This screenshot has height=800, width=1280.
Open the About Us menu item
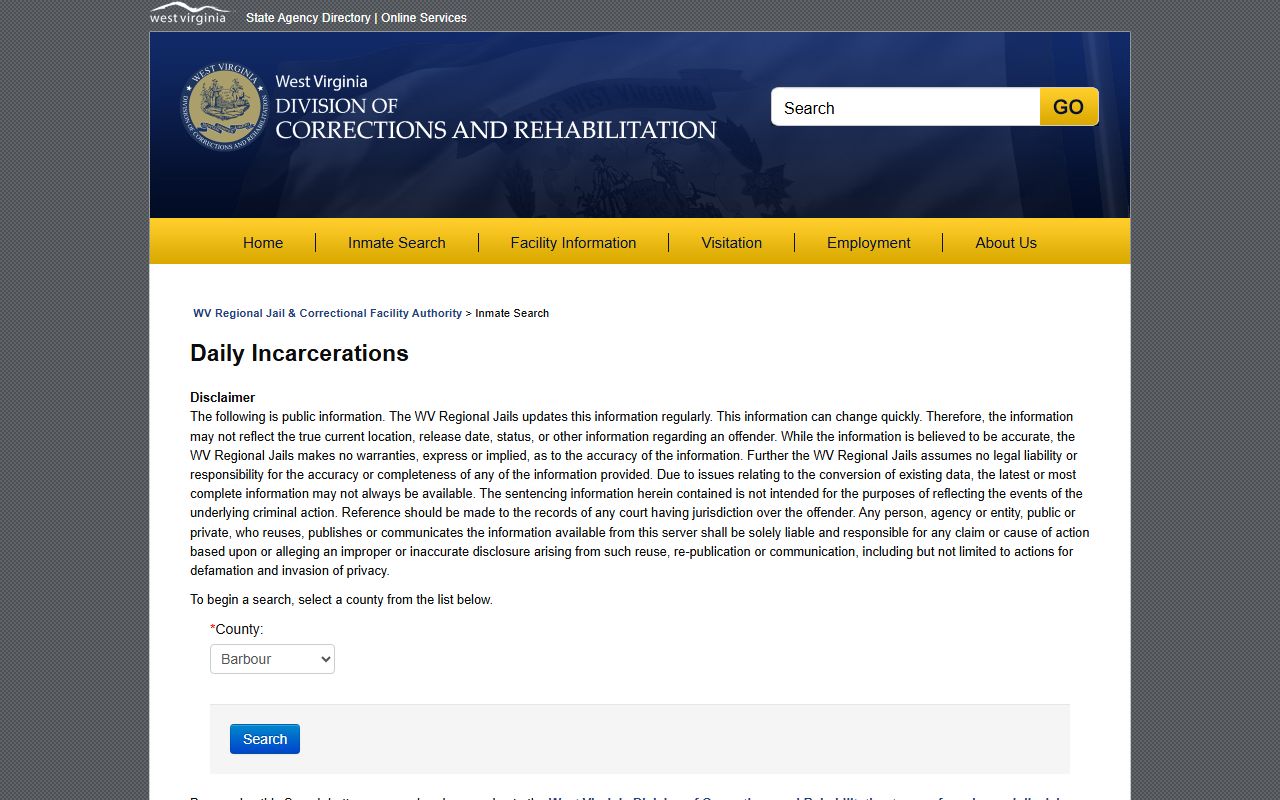point(1006,243)
